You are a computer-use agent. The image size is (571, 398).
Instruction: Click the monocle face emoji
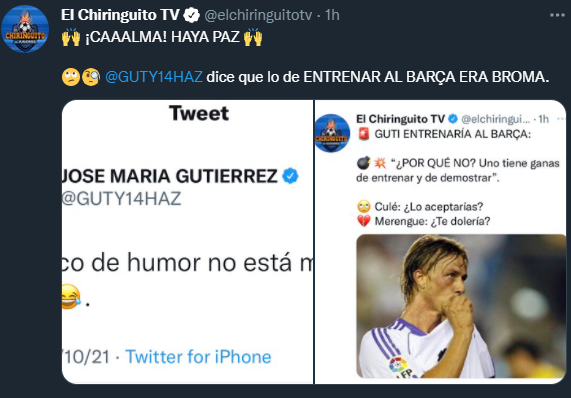[x=91, y=77]
